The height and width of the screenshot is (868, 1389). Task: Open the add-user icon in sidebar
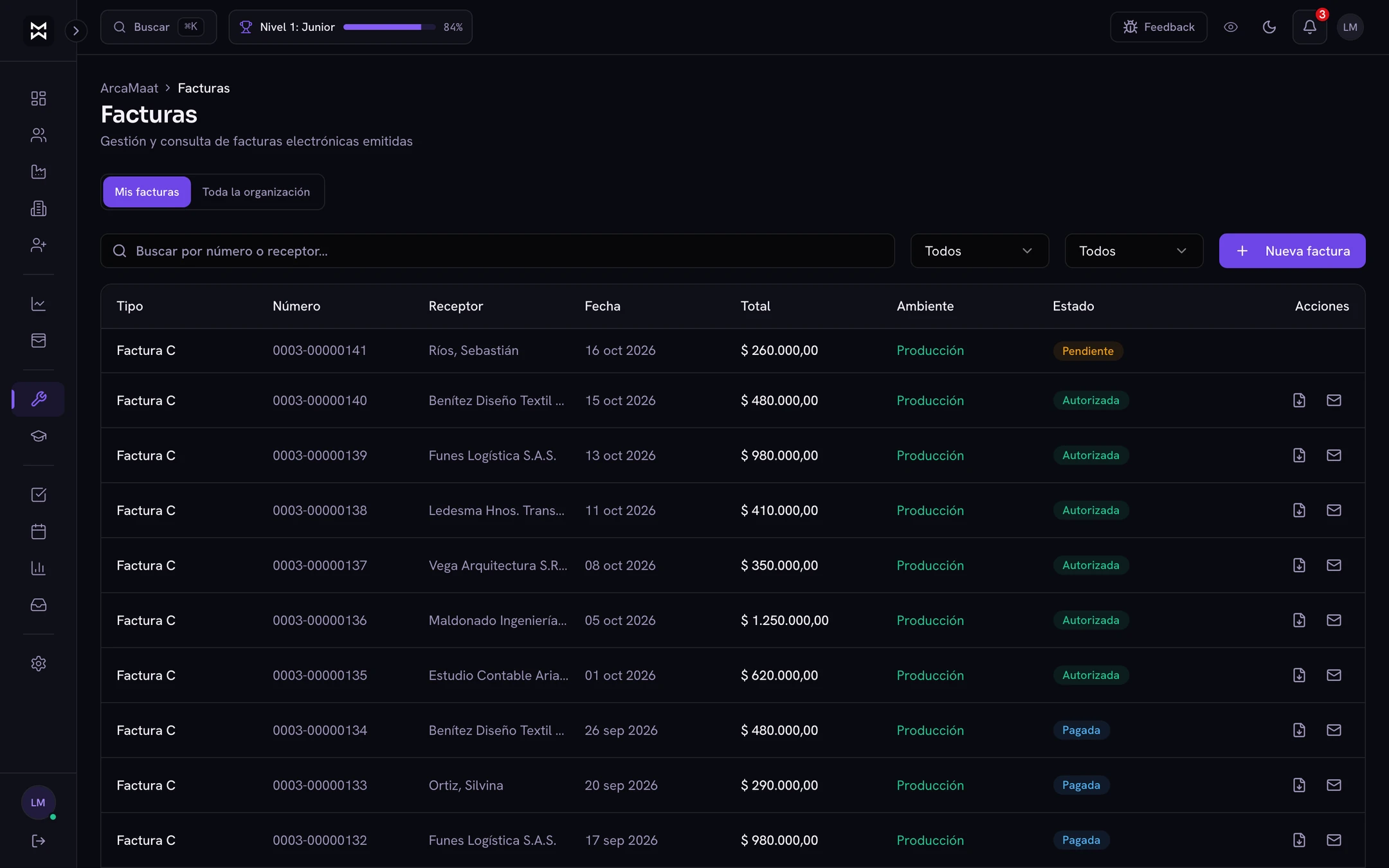click(39, 245)
